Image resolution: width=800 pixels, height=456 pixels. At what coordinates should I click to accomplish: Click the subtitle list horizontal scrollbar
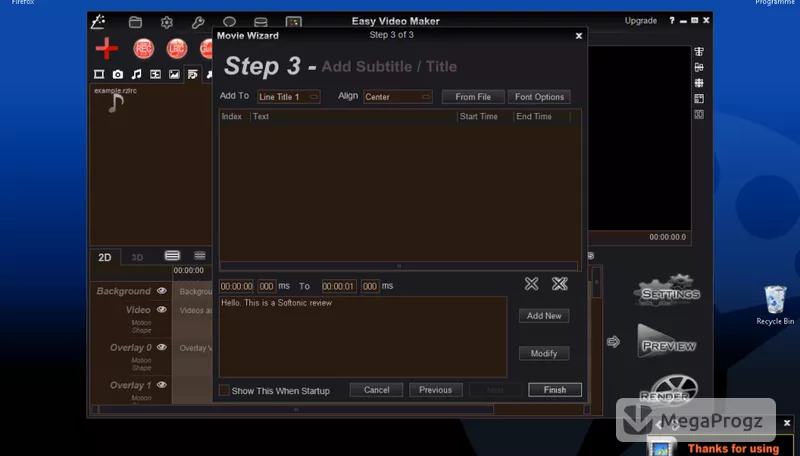point(399,266)
